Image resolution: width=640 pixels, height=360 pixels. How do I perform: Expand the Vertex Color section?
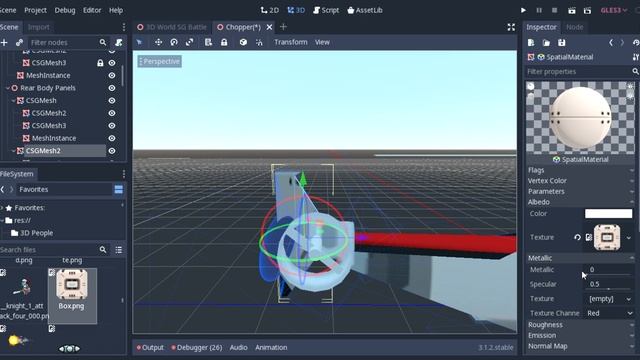click(x=581, y=181)
